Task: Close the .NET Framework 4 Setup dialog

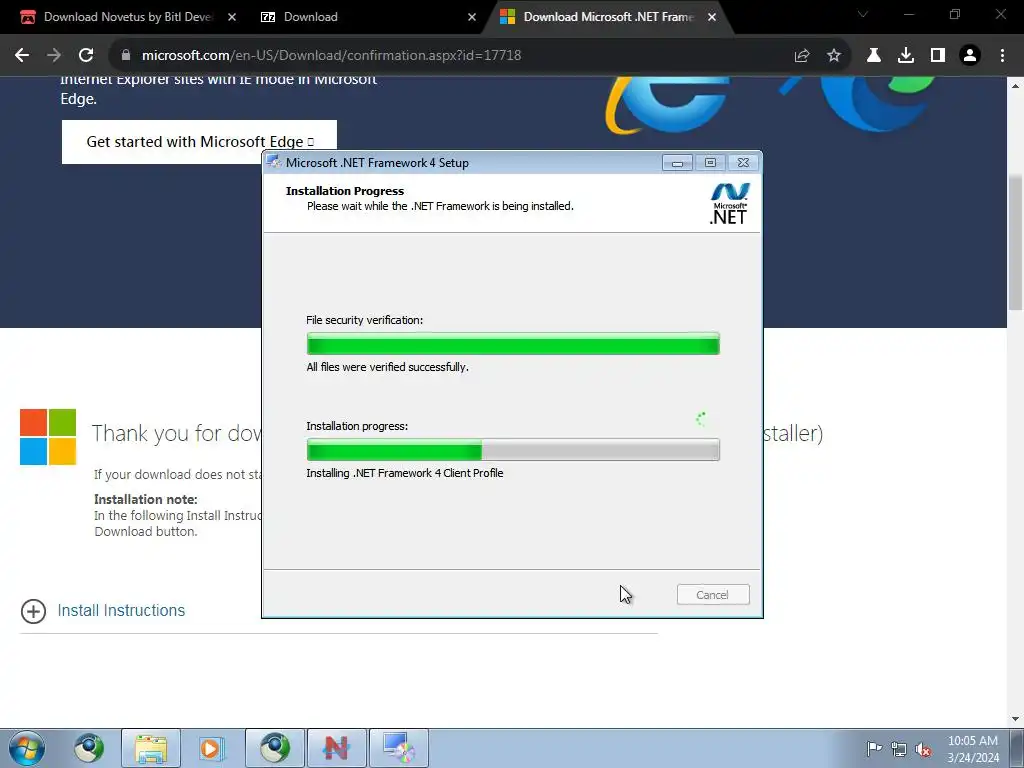Action: pyautogui.click(x=743, y=163)
